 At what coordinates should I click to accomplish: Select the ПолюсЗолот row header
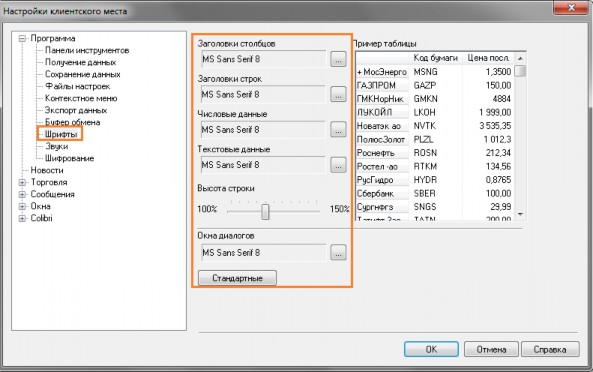coord(383,140)
